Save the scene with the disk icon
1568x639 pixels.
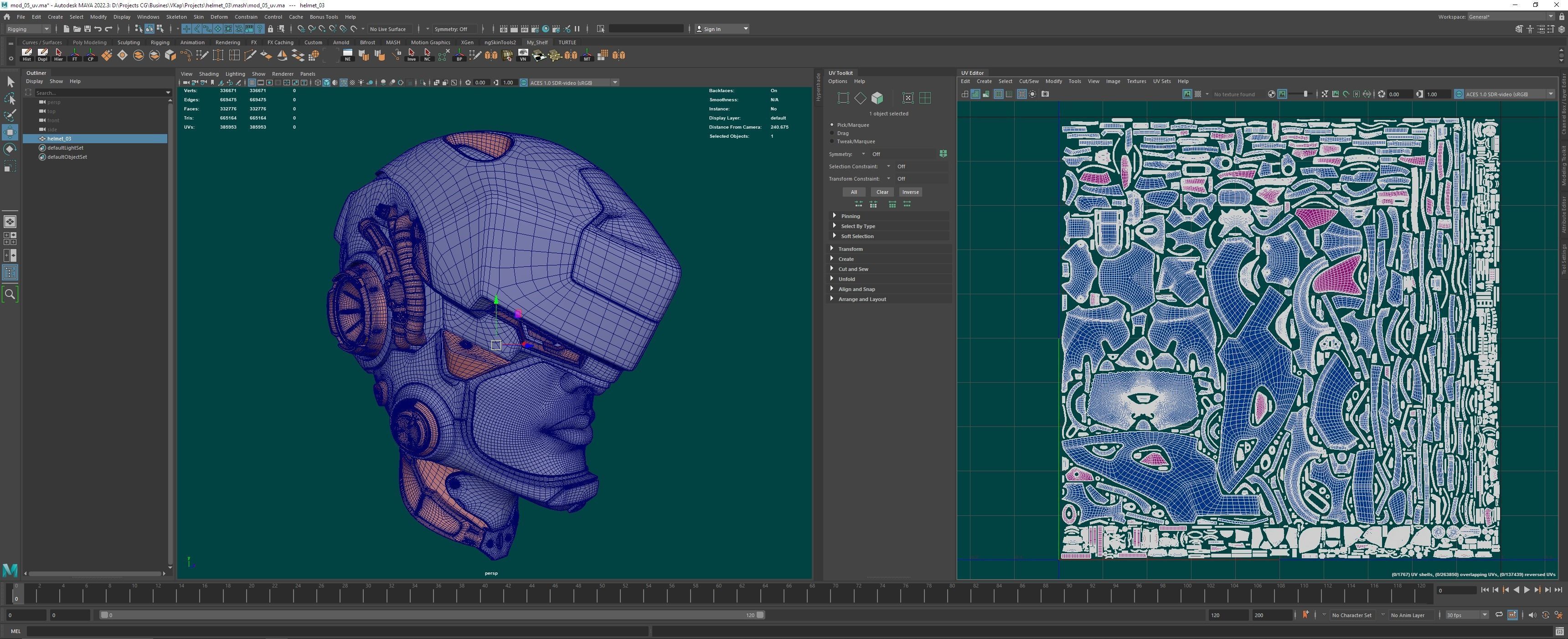tap(87, 29)
